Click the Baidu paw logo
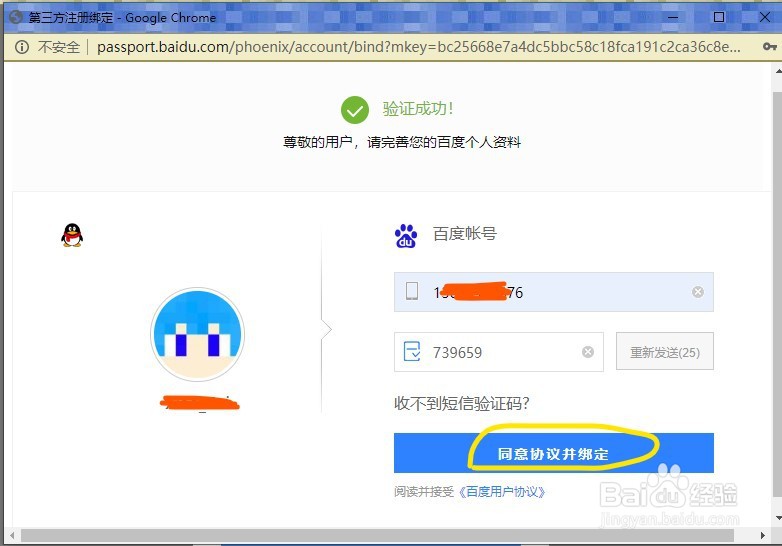This screenshot has height=546, width=782. point(406,236)
